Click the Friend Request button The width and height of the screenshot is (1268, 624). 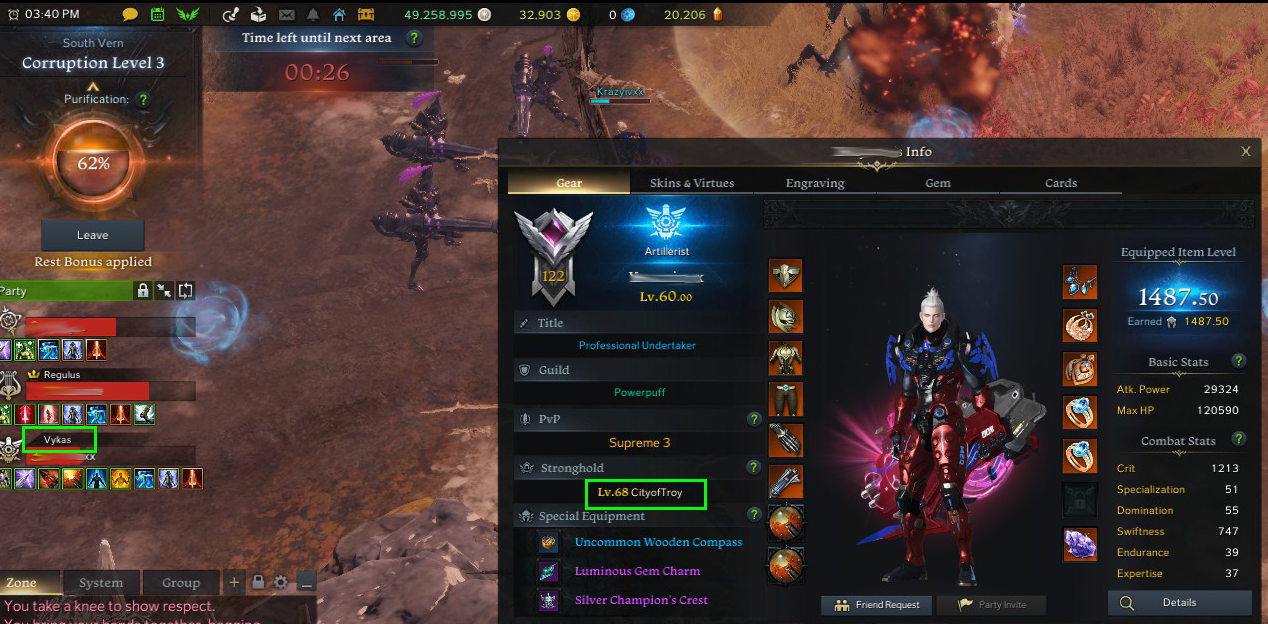click(x=877, y=605)
